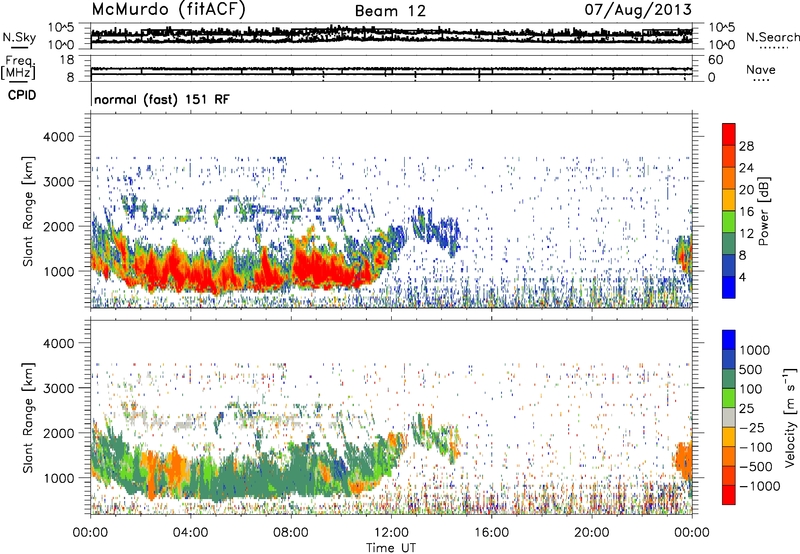Pick the dark green power band 8 to 12
The width and height of the screenshot is (800, 554).
[729, 244]
